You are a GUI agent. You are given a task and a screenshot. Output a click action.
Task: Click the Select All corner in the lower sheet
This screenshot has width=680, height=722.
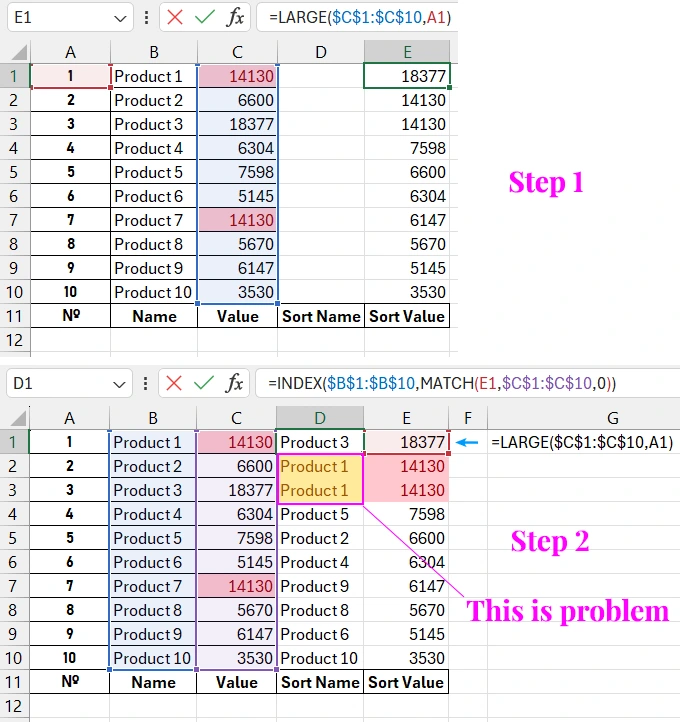tap(15, 418)
